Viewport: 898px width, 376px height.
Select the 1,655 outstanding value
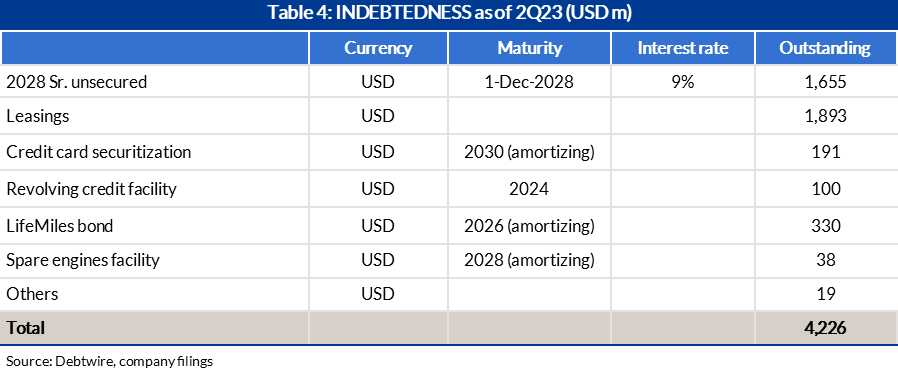pyautogui.click(x=825, y=82)
